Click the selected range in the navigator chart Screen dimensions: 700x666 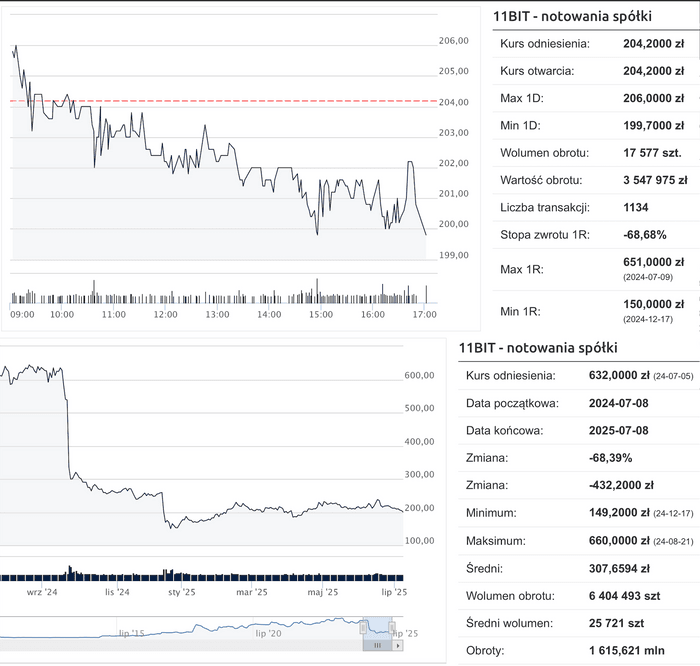[378, 629]
